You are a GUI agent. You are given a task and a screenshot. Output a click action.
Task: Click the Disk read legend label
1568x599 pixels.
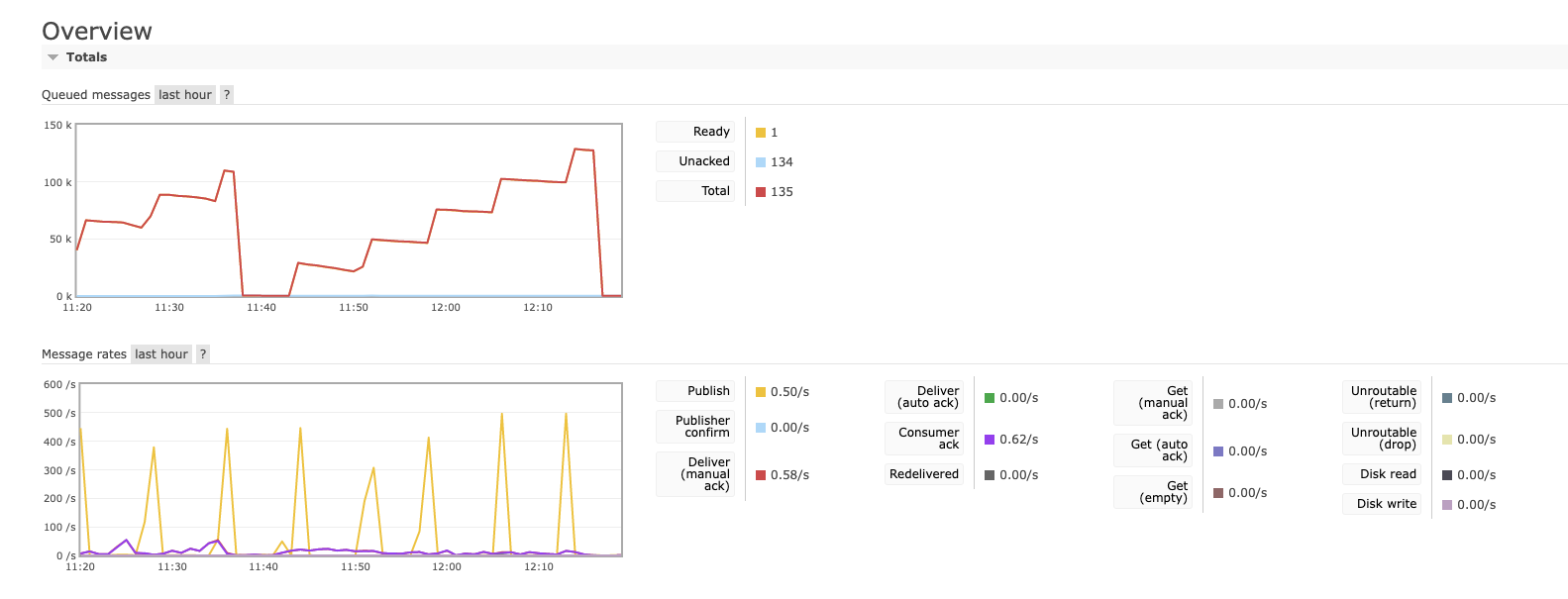(1382, 474)
